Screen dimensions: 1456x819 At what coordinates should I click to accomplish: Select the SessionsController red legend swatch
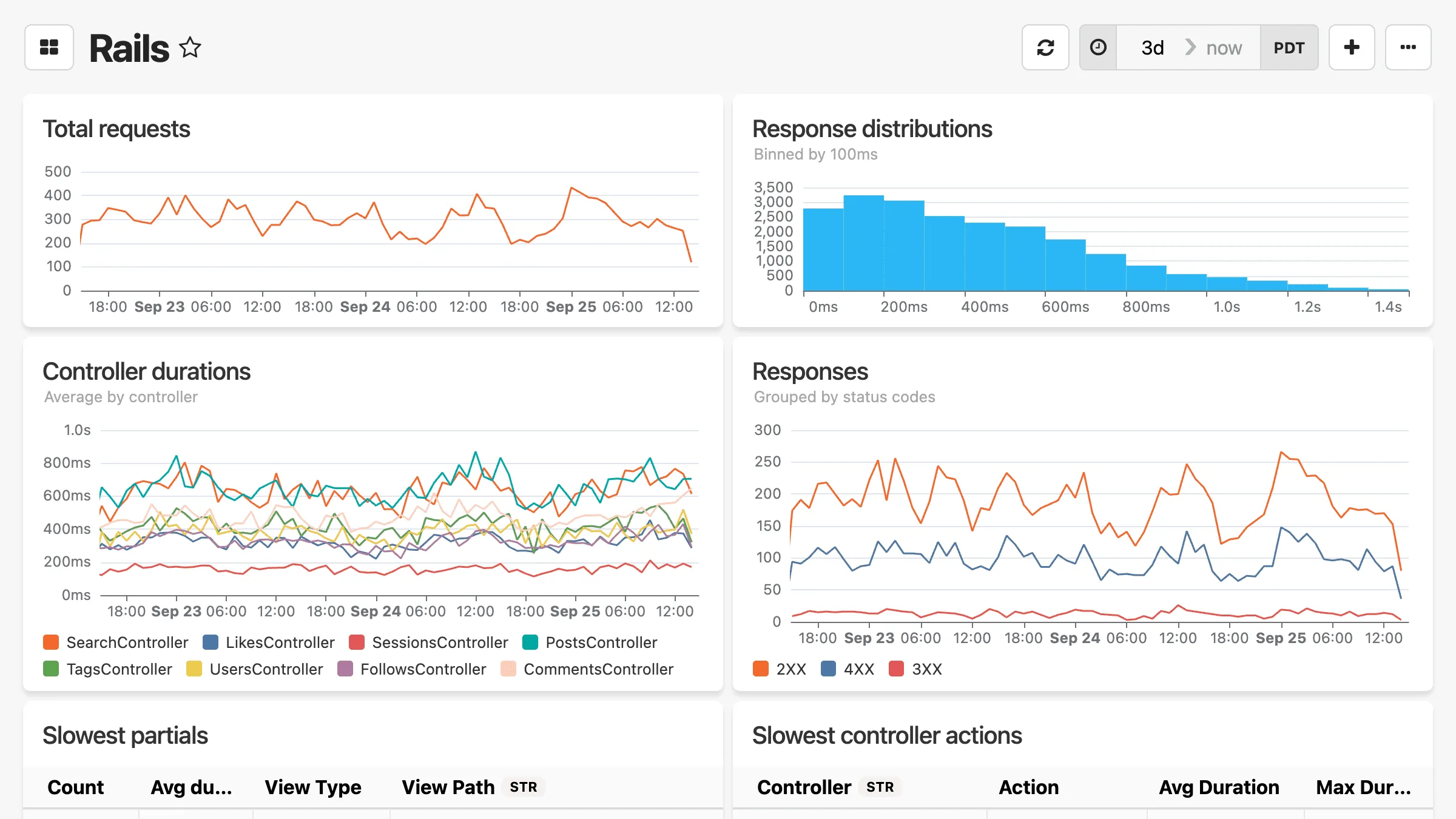[x=357, y=642]
